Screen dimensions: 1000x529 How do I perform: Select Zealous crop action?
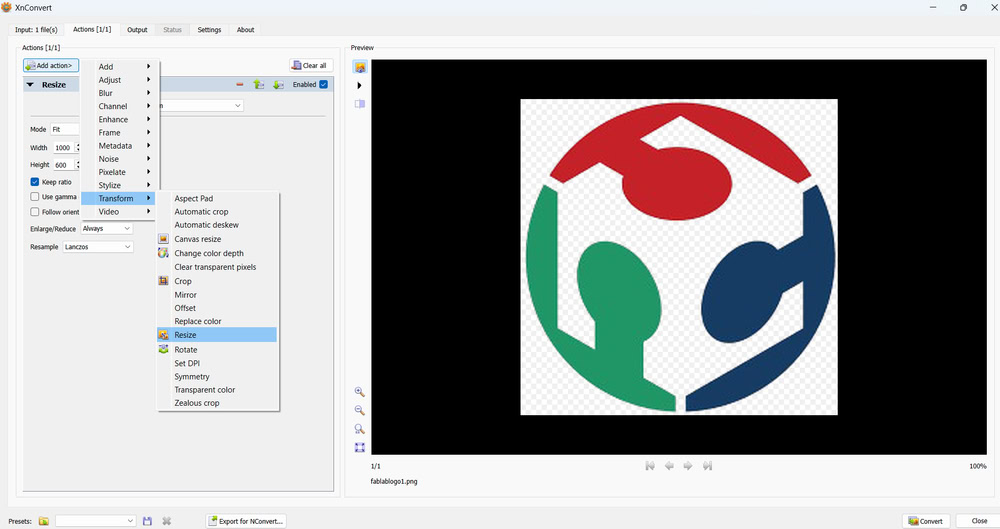coord(217,403)
